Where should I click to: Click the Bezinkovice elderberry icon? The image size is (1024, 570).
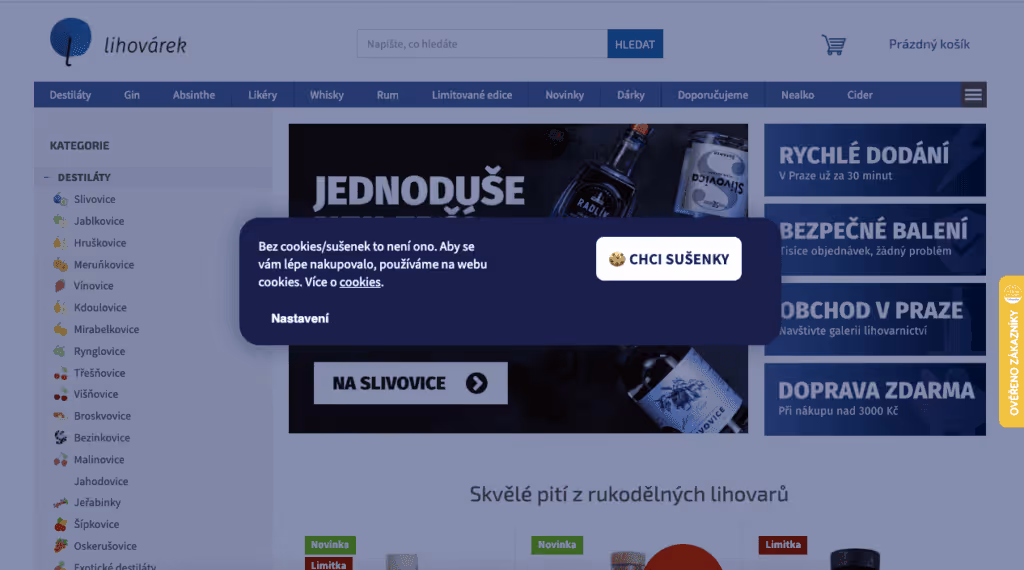[x=60, y=437]
